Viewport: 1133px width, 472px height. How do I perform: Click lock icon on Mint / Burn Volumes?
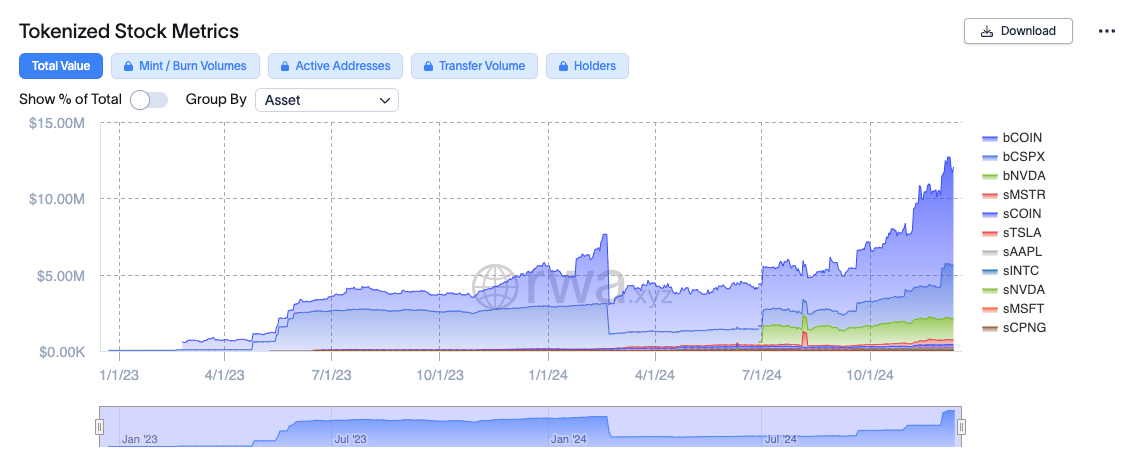pos(128,66)
